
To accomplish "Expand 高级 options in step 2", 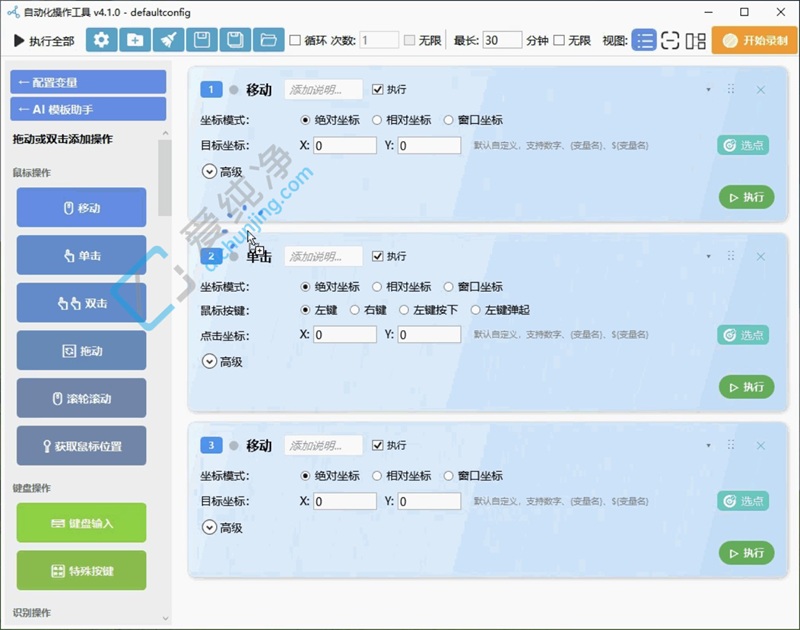I will [209, 361].
